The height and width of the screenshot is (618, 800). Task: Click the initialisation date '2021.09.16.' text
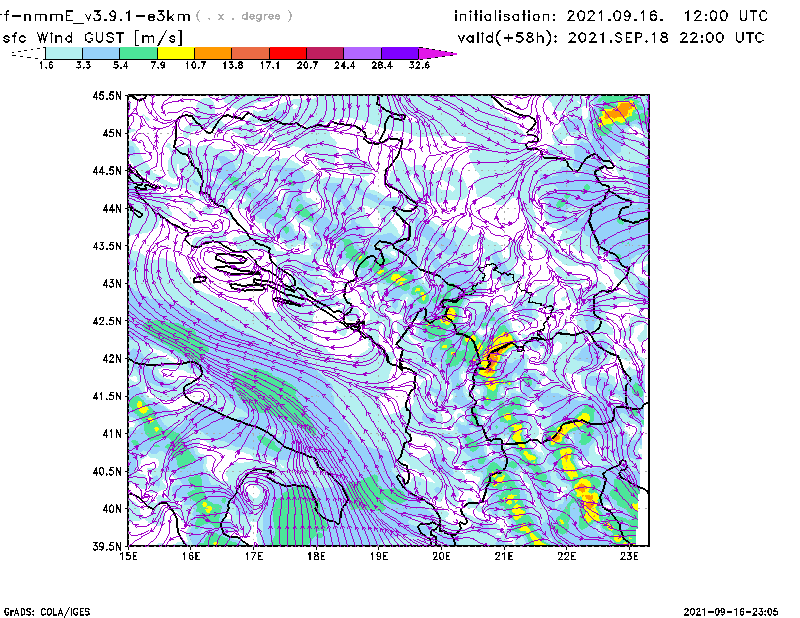pyautogui.click(x=615, y=16)
